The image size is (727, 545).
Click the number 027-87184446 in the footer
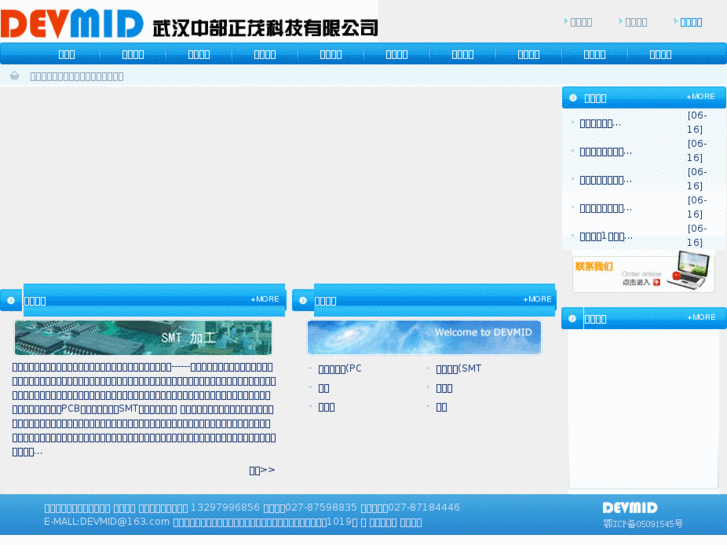click(424, 507)
